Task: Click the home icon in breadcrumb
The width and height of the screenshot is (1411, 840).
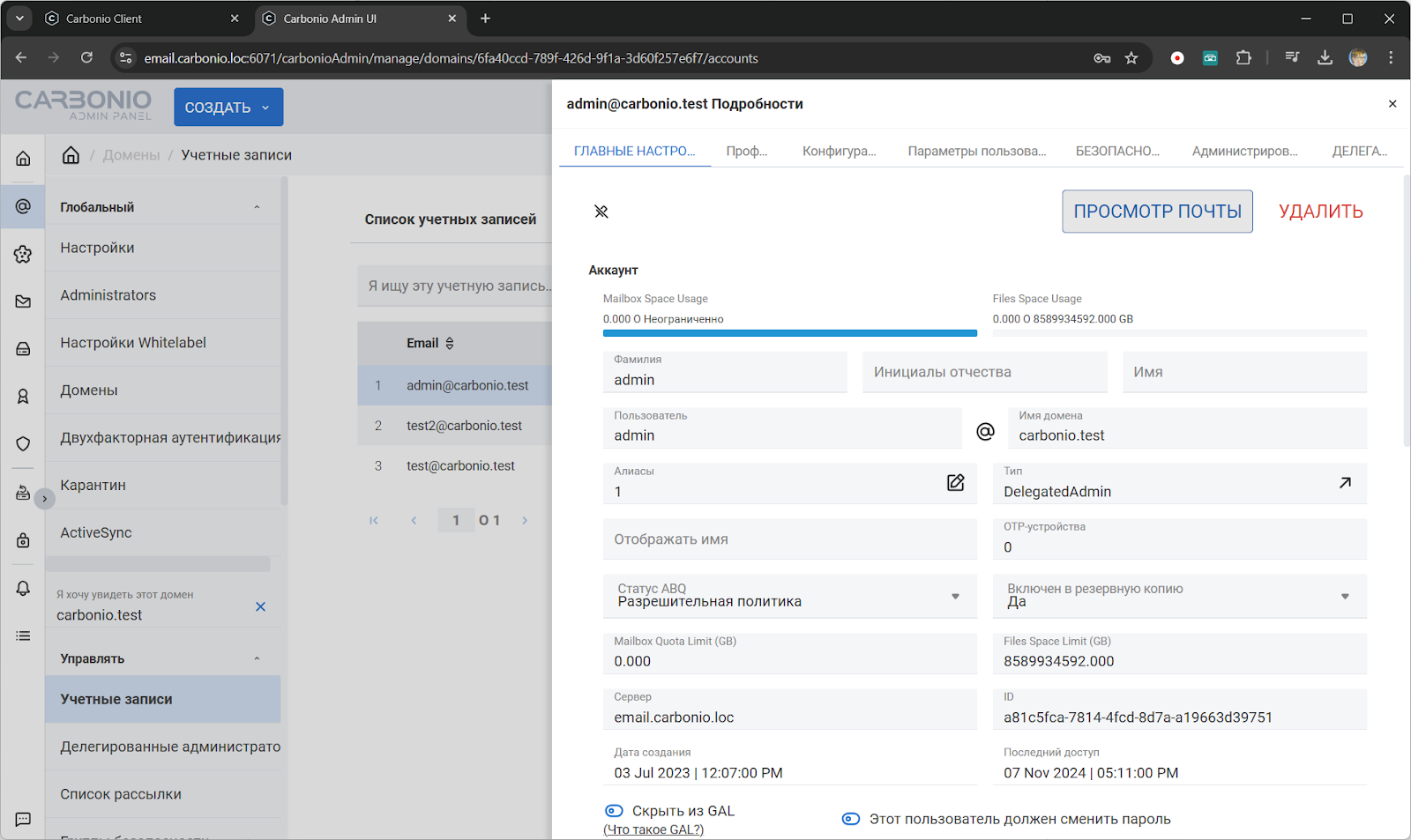Action: (x=71, y=155)
